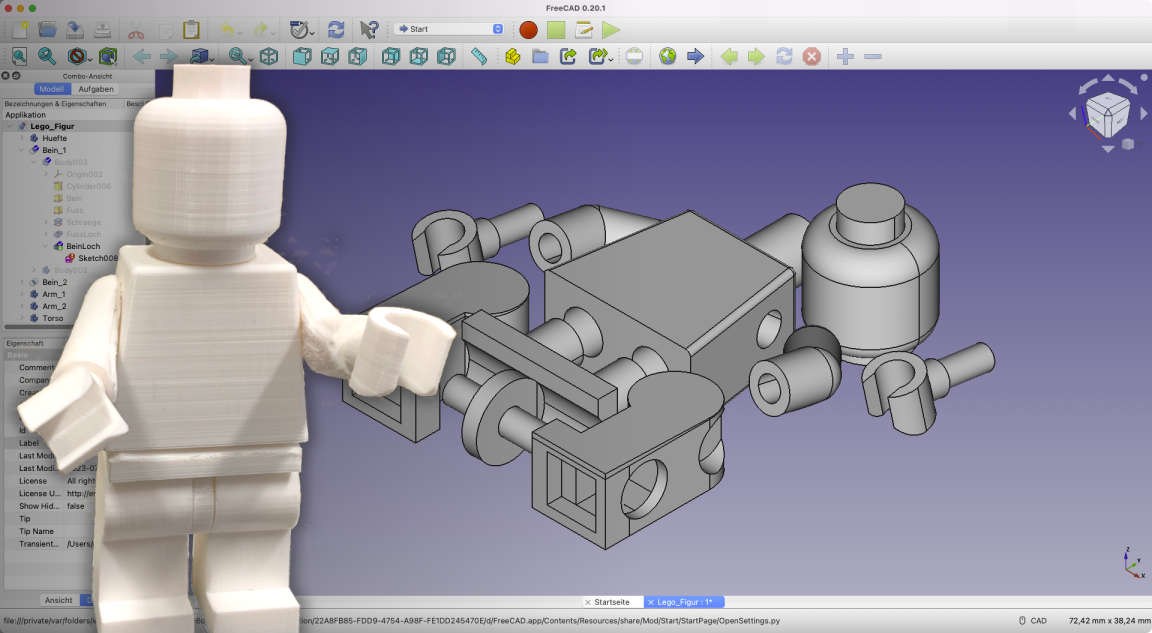Collapse the Bein_1 tree item
Viewport: 1152px width, 633px height.
(21, 150)
